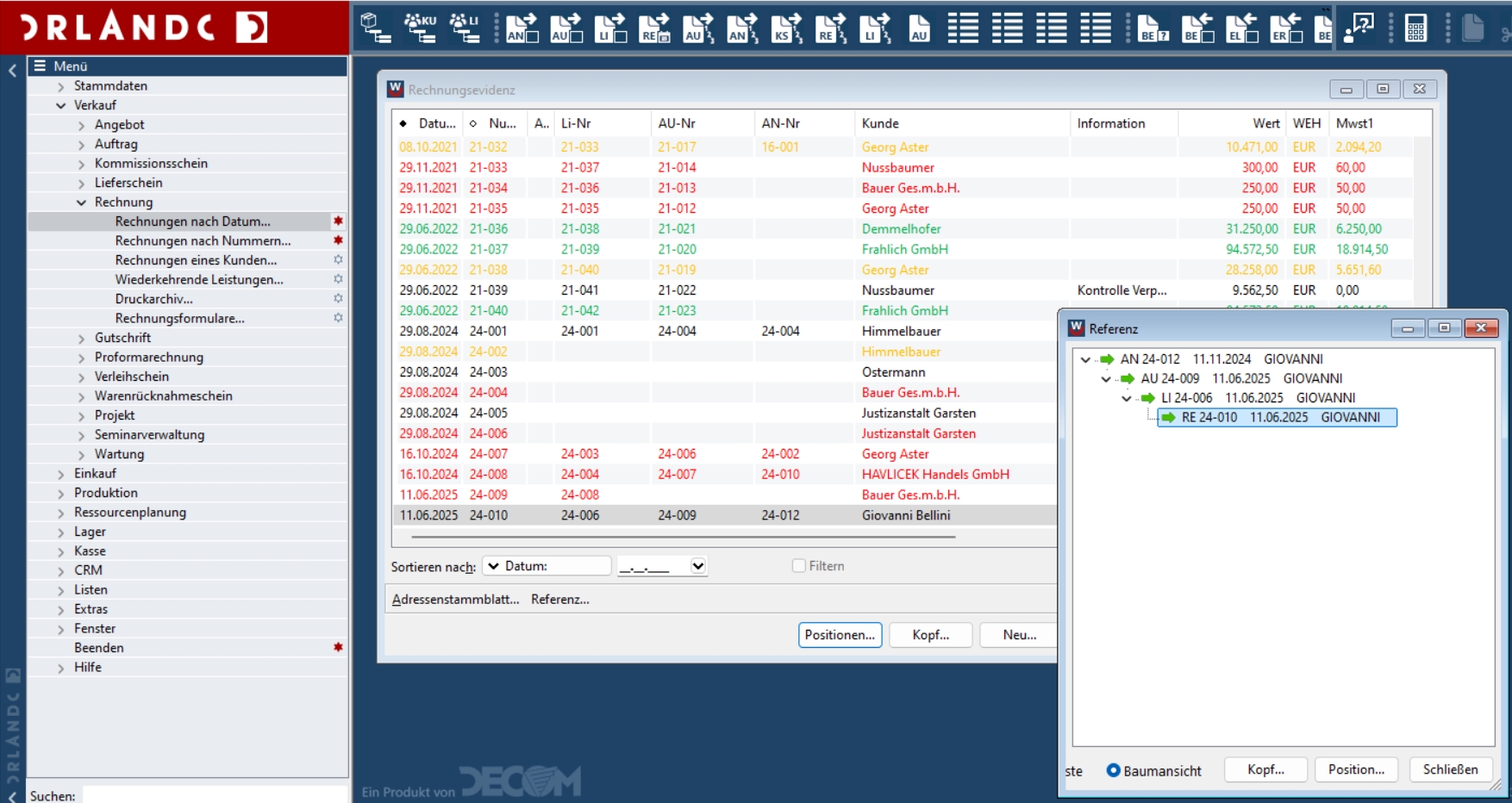Open the article structure tree toolbar icon

375,28
